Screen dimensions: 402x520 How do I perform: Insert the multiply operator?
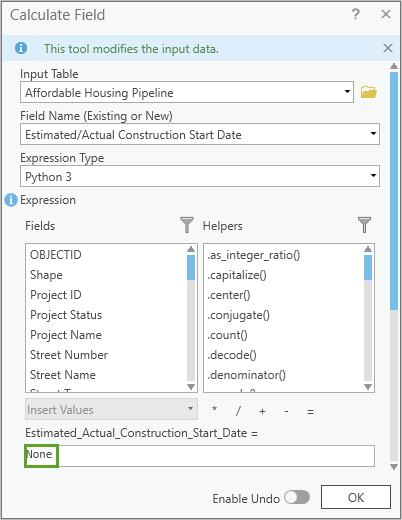tap(214, 410)
